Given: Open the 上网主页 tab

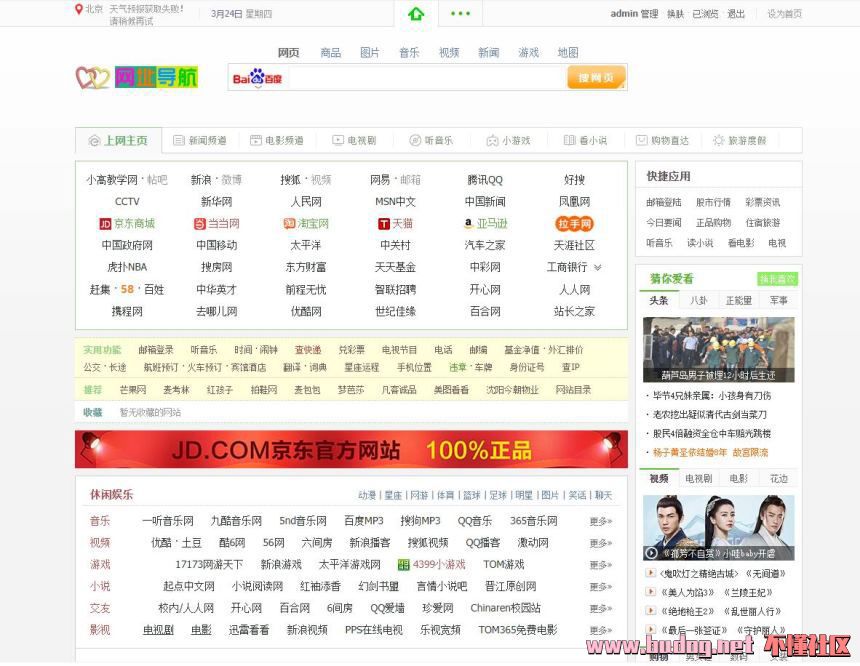Looking at the screenshot, I should tap(118, 140).
